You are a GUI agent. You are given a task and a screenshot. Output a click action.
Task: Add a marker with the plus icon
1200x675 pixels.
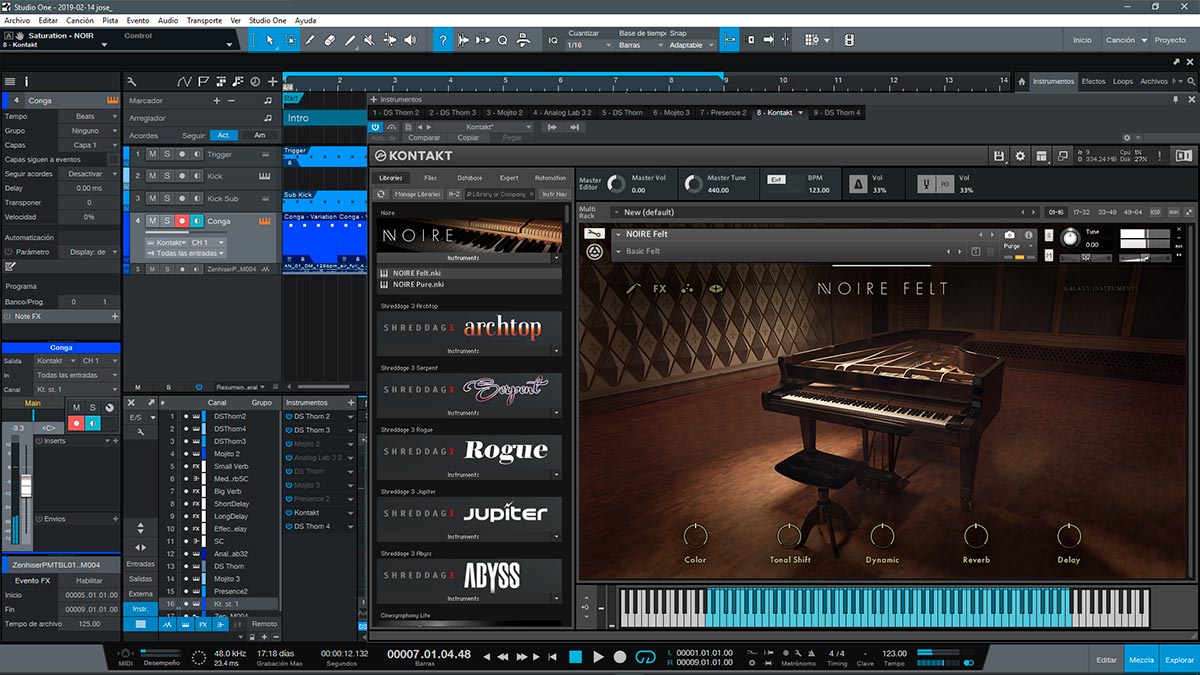217,101
